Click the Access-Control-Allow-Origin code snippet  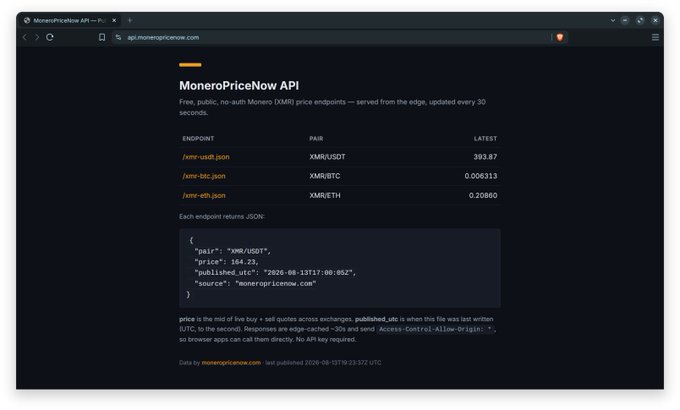click(435, 329)
